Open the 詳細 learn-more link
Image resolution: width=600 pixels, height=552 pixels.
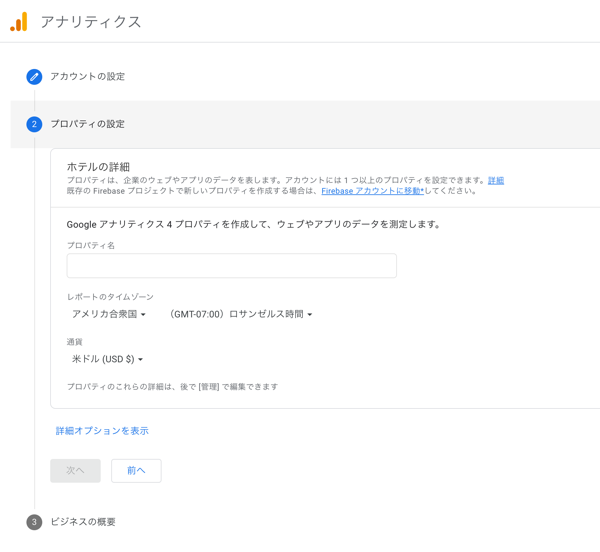496,180
